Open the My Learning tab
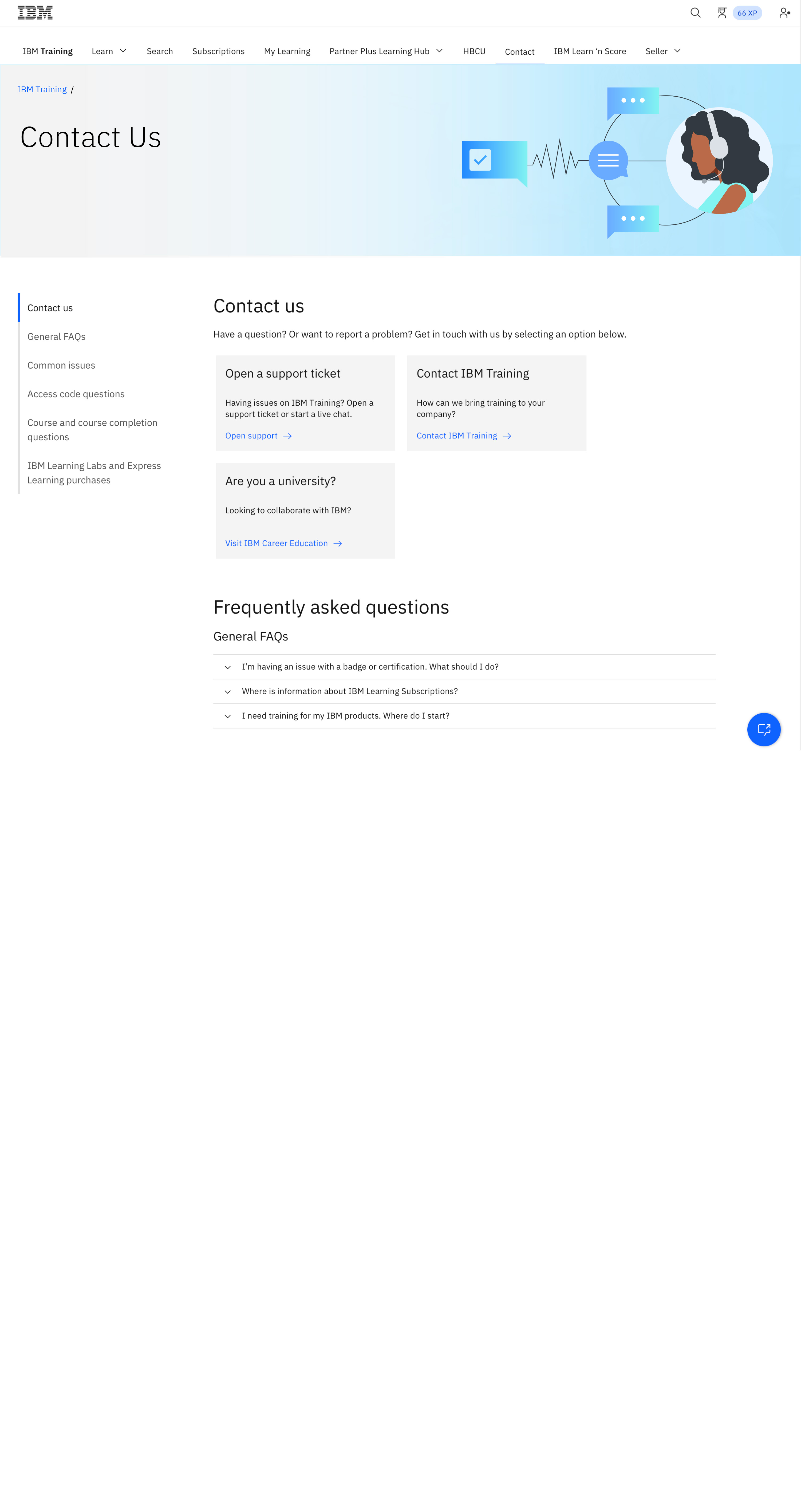 [287, 51]
